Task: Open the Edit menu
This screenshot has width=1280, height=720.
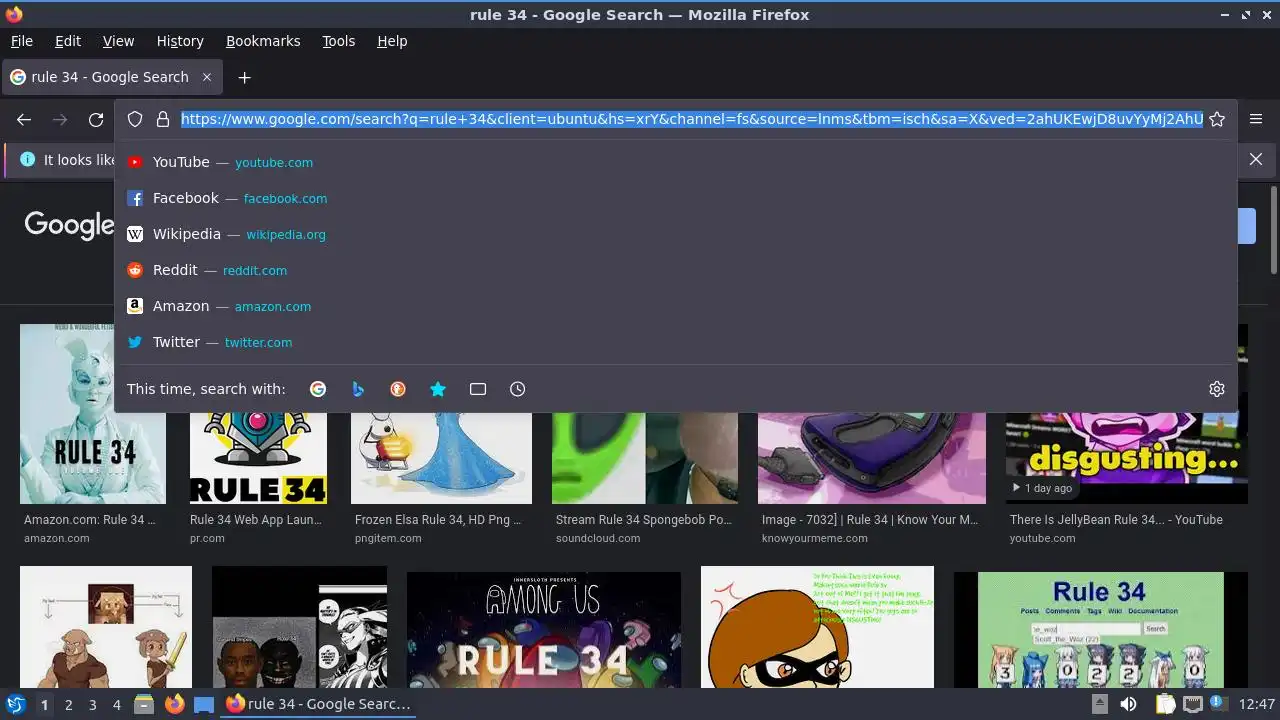Action: pyautogui.click(x=68, y=41)
